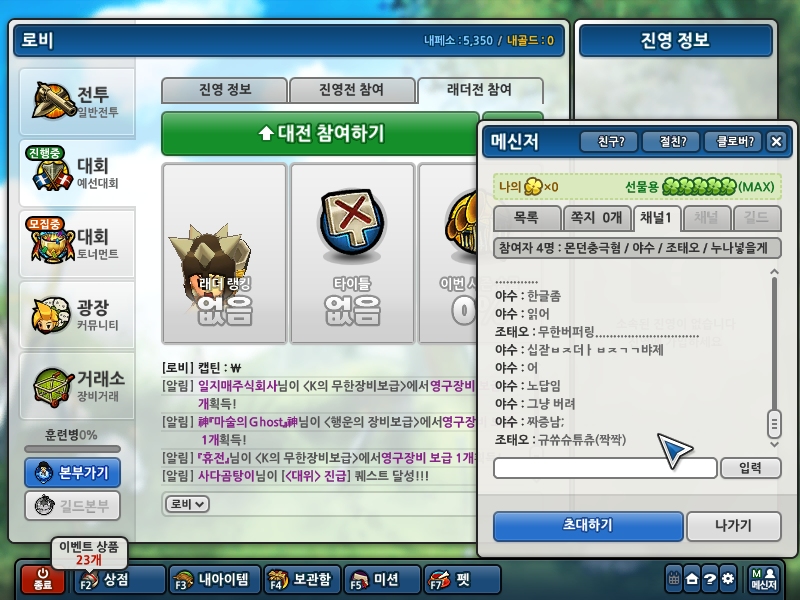Click the calendar icon in bottom bar
The image size is (800, 600).
click(673, 579)
